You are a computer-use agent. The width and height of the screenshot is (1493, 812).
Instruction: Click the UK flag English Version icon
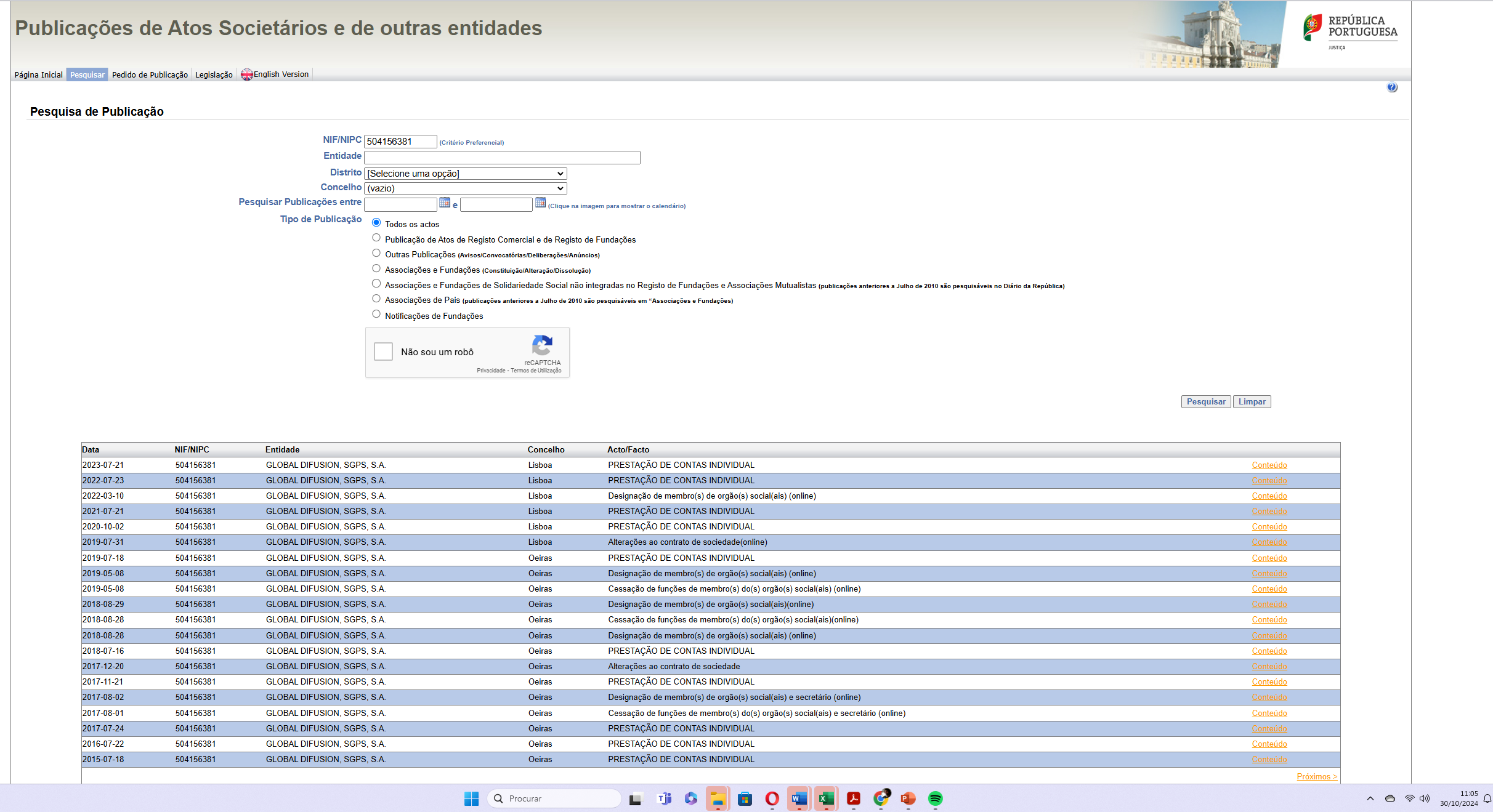[246, 74]
